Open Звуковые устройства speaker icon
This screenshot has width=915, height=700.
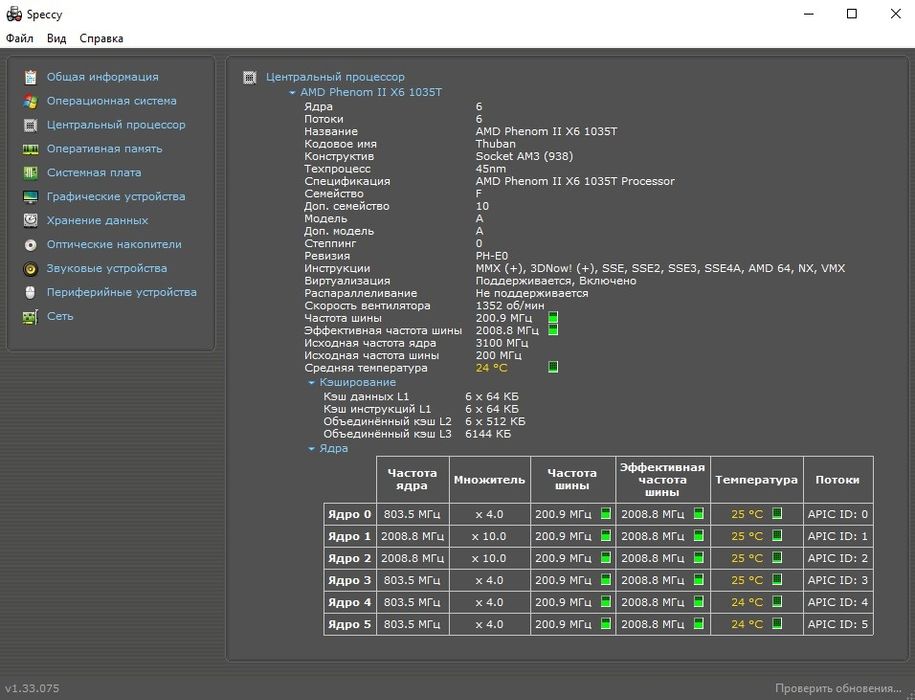(30, 269)
